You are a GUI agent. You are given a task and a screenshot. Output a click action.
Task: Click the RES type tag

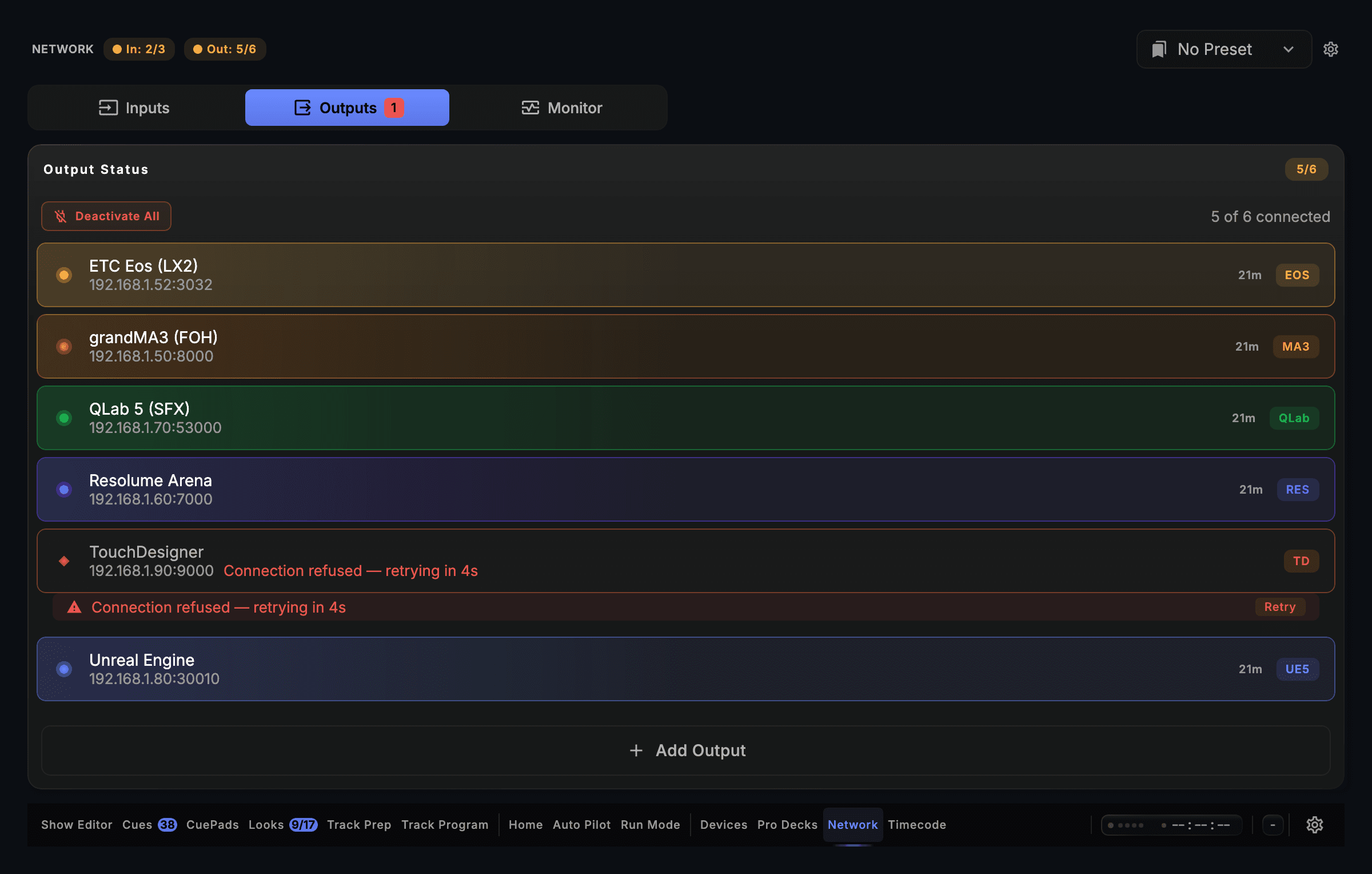(x=1298, y=490)
